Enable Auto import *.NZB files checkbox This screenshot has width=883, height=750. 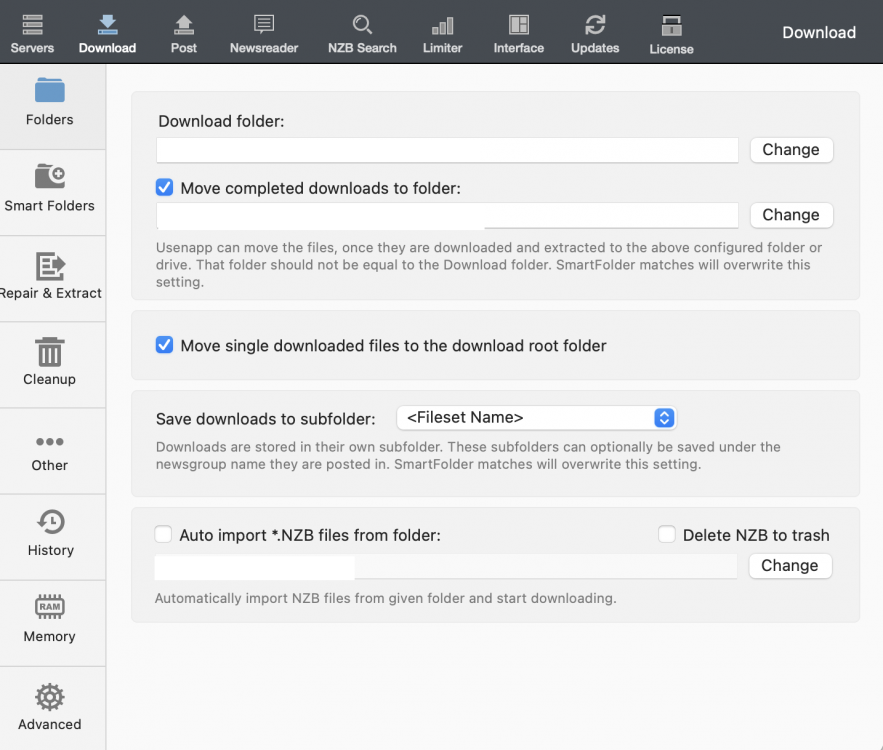[x=164, y=535]
